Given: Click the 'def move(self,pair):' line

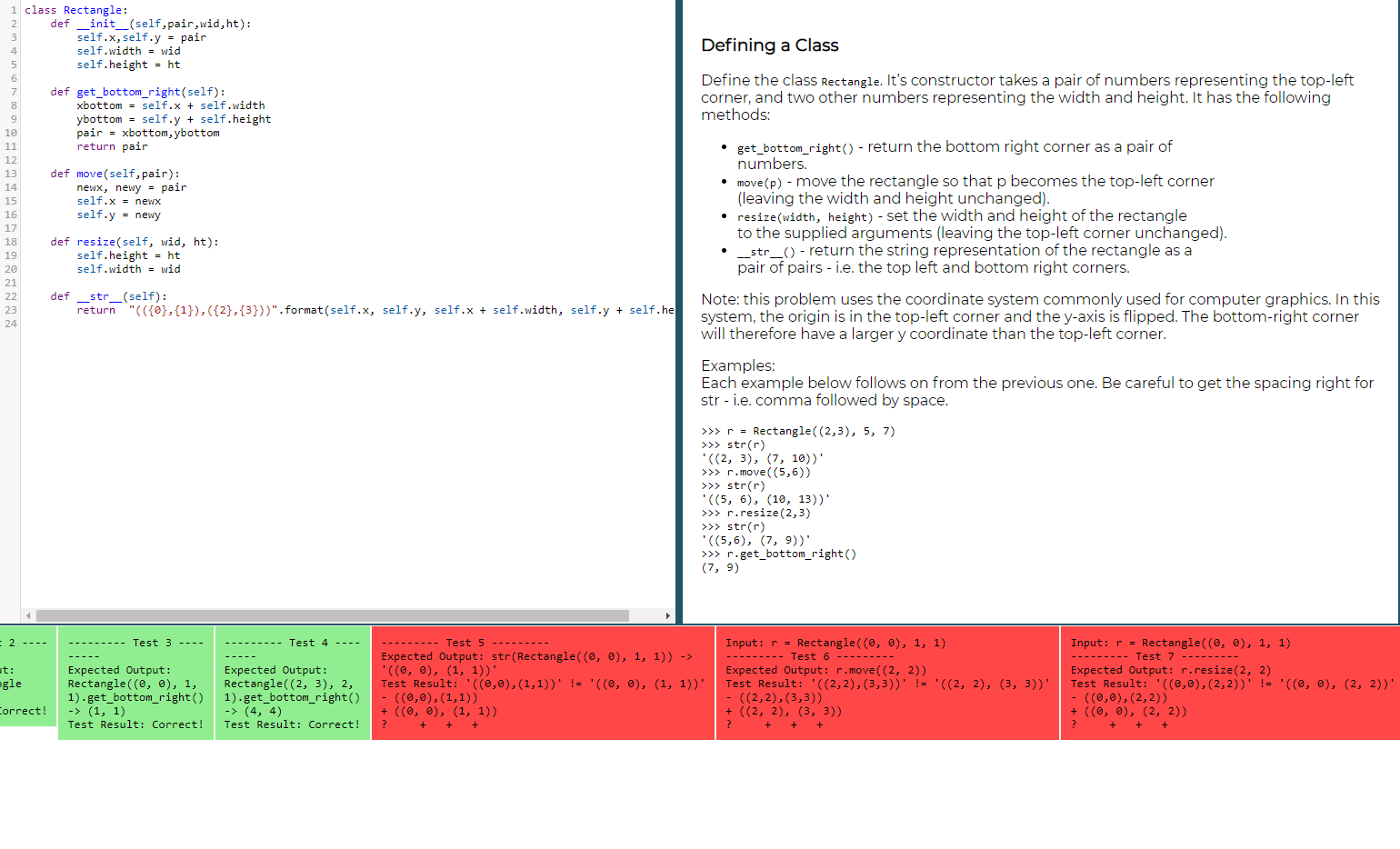Looking at the screenshot, I should tap(115, 174).
